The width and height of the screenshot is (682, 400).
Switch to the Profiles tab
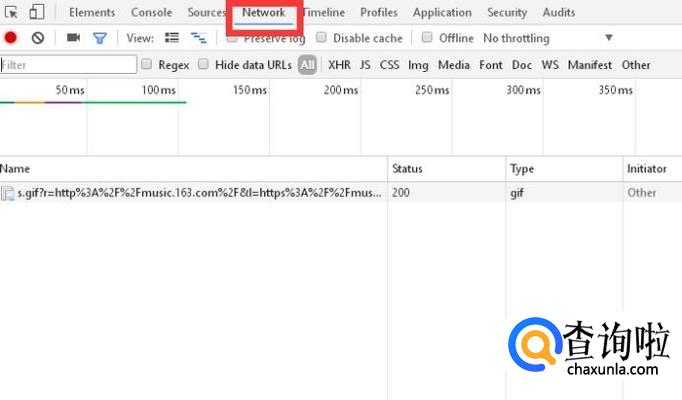[379, 13]
